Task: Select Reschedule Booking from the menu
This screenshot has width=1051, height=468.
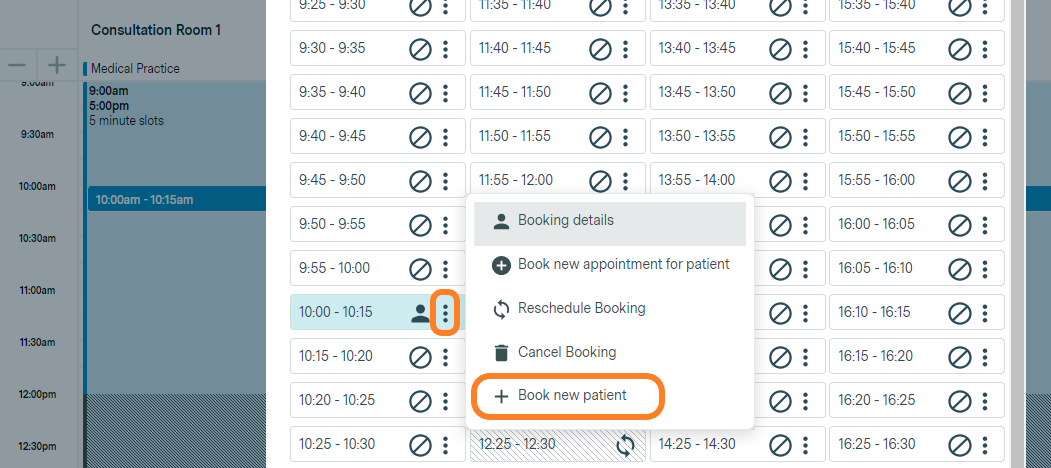Action: point(609,309)
